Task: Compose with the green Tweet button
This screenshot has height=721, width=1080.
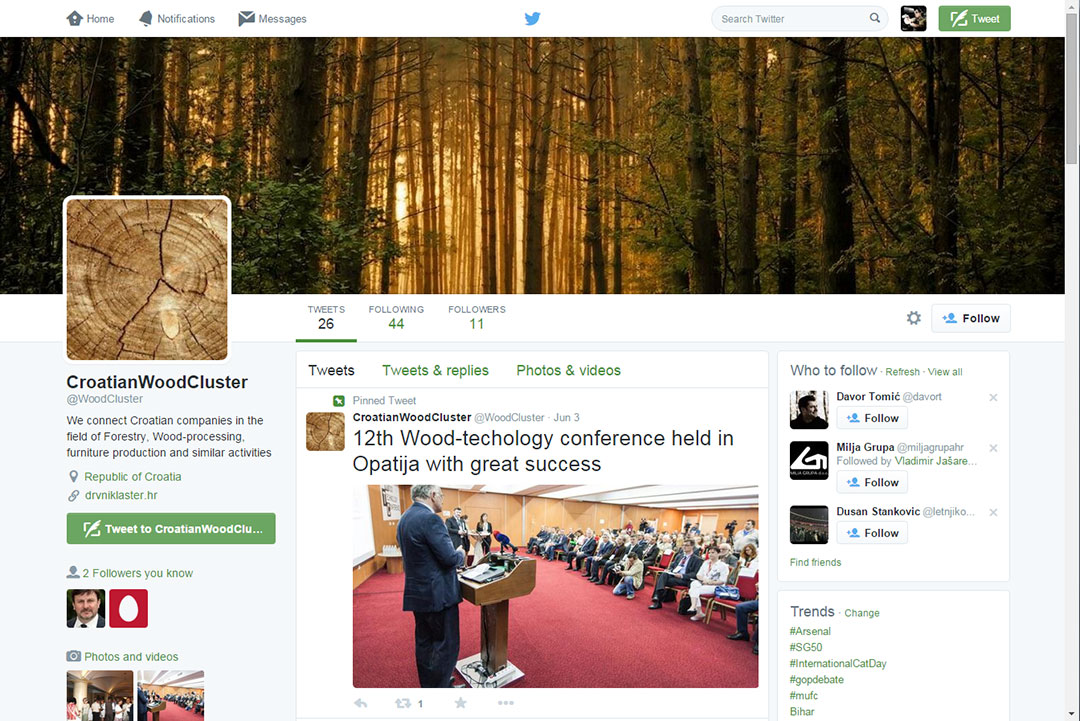Action: 975,19
